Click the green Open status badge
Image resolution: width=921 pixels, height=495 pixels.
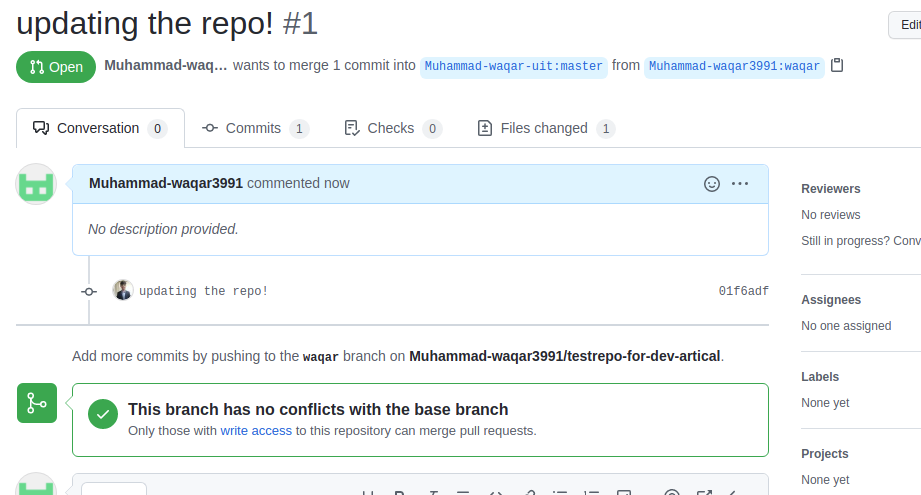tap(56, 67)
